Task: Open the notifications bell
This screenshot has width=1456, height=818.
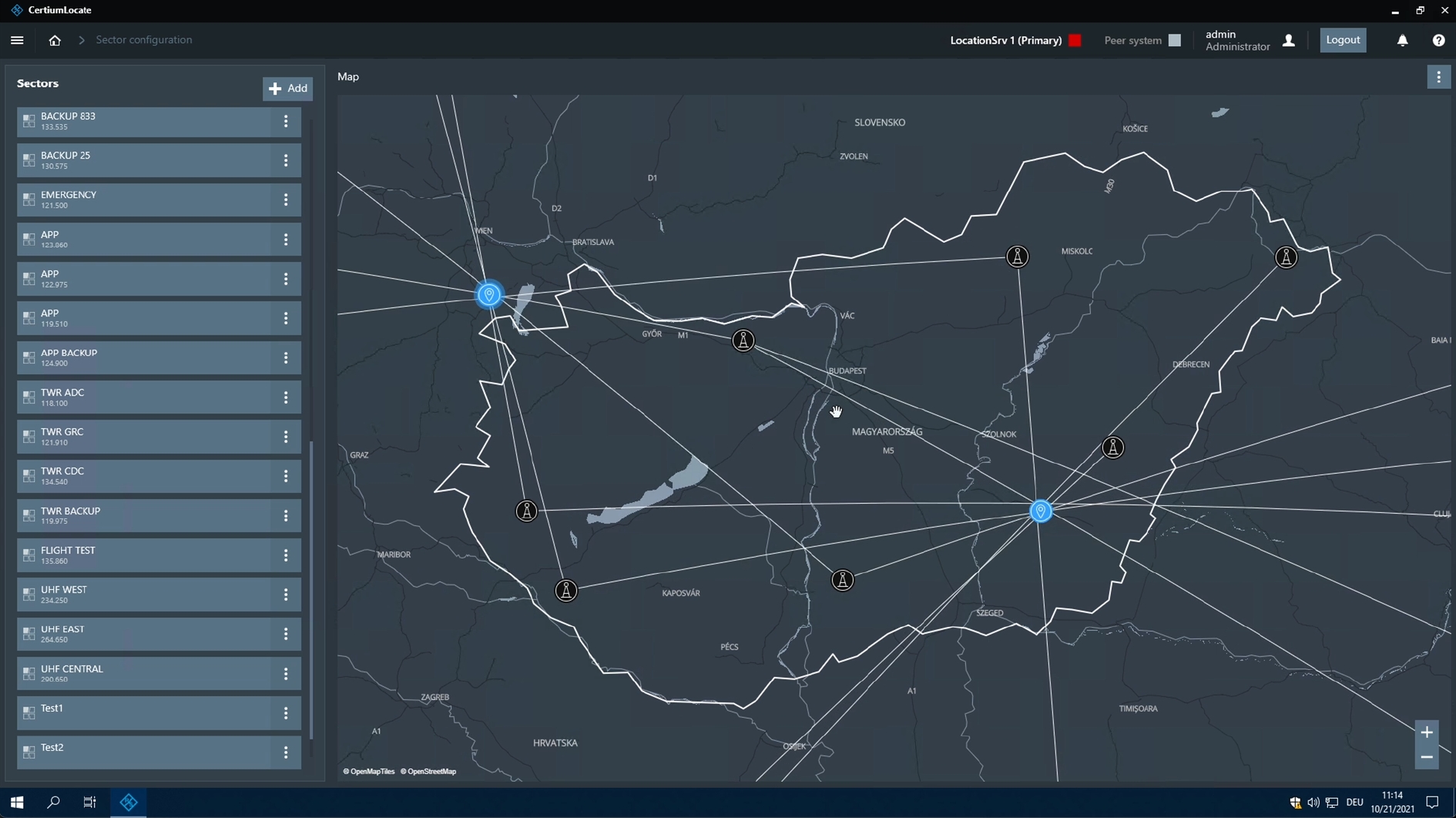Action: (x=1402, y=41)
